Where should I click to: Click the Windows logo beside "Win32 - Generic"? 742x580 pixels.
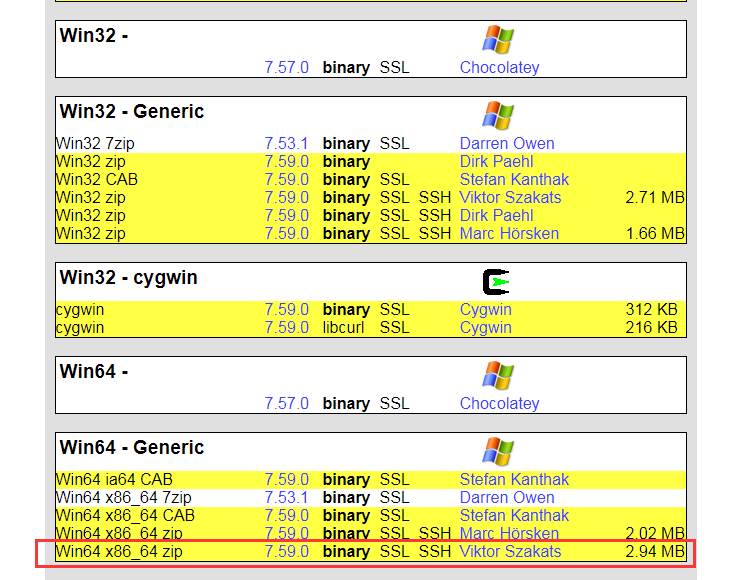497,115
